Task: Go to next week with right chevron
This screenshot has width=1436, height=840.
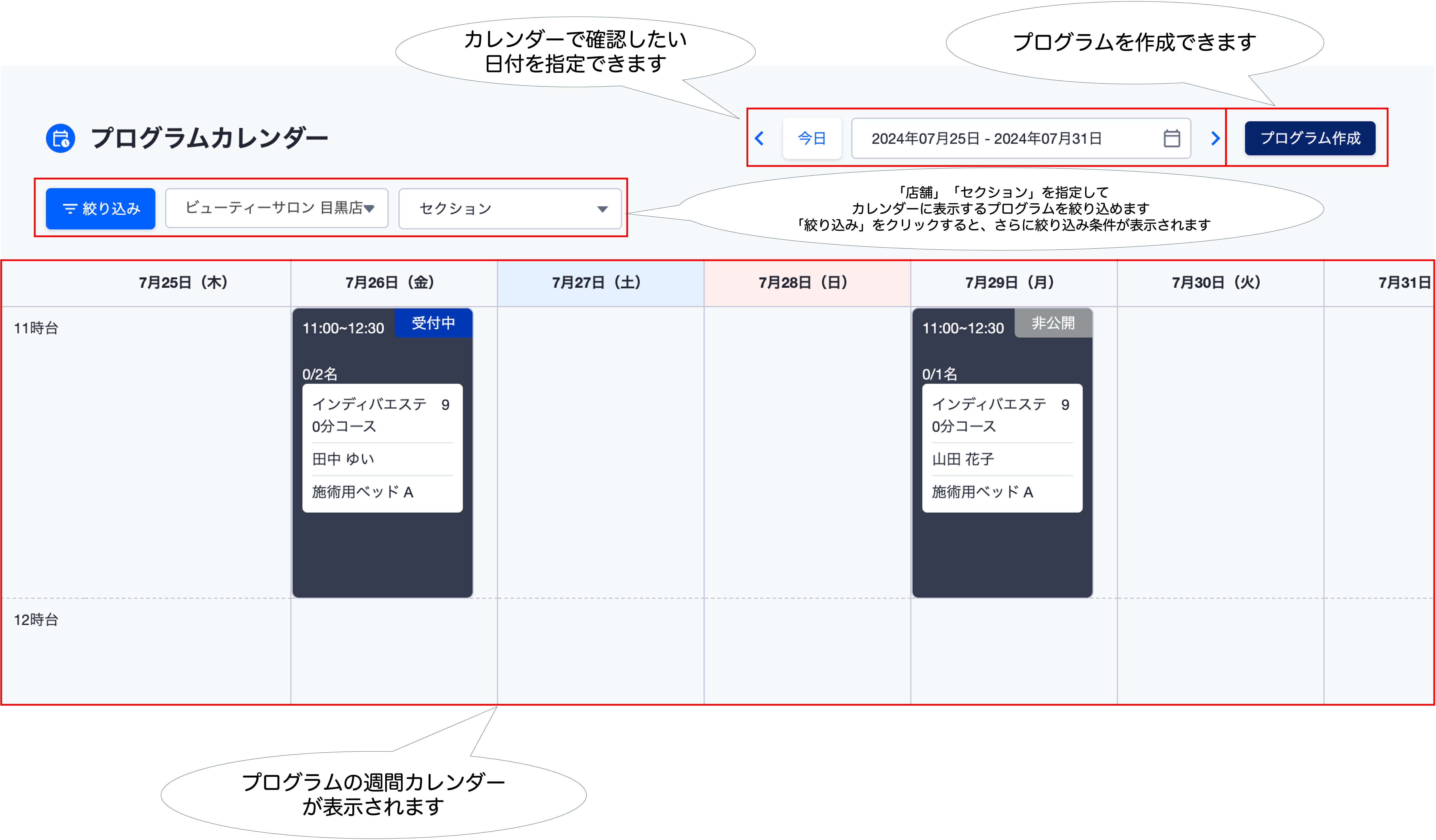Action: point(1215,138)
